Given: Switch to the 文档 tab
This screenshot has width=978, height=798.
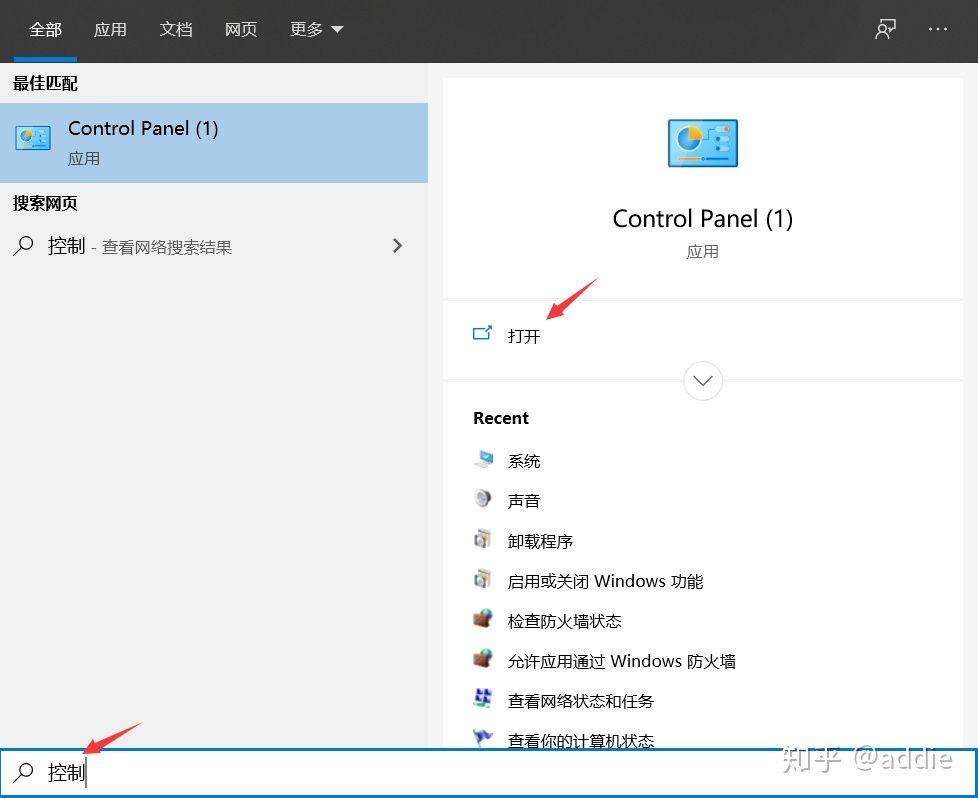Looking at the screenshot, I should (x=176, y=29).
